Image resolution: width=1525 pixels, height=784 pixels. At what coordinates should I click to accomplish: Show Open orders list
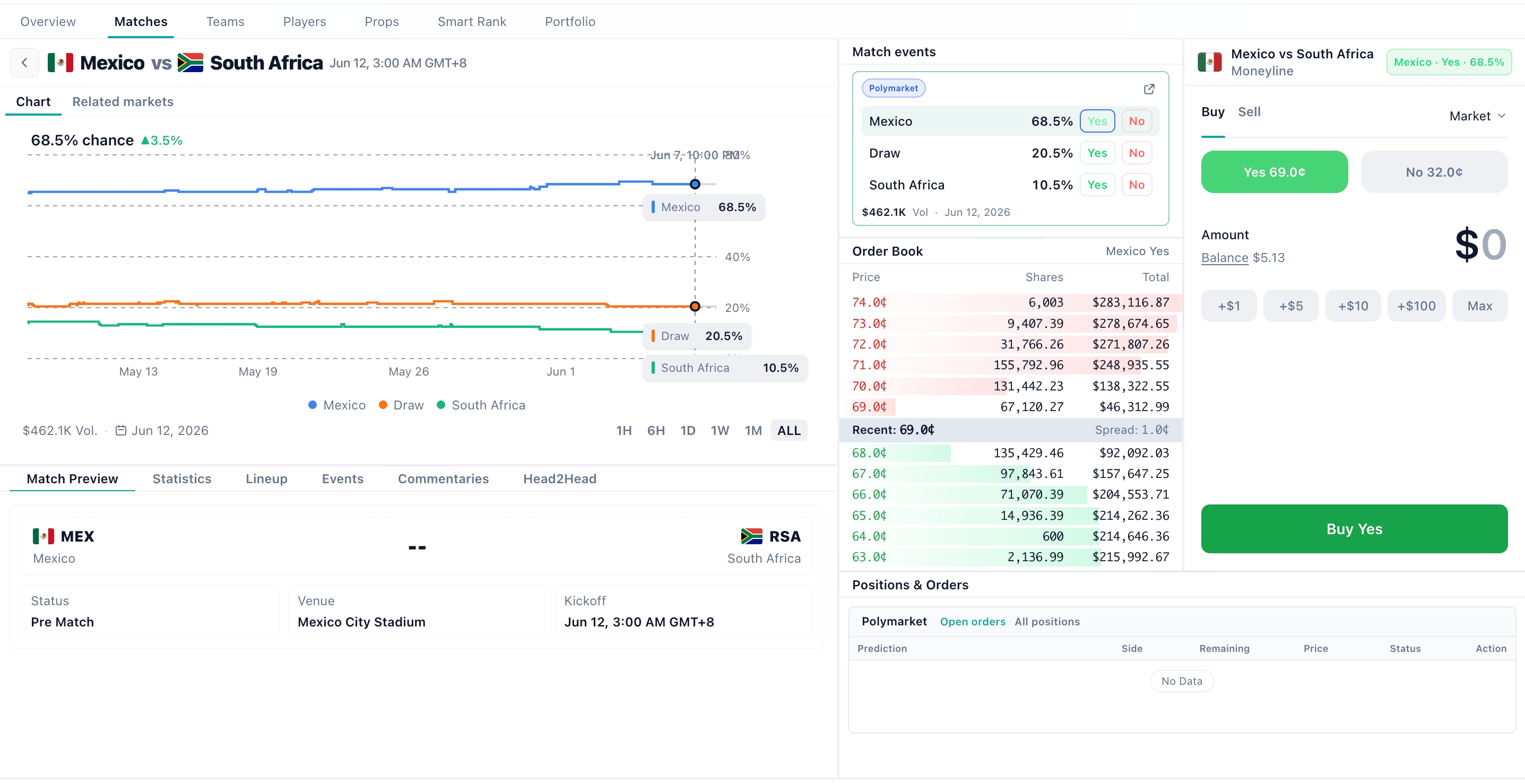point(972,622)
